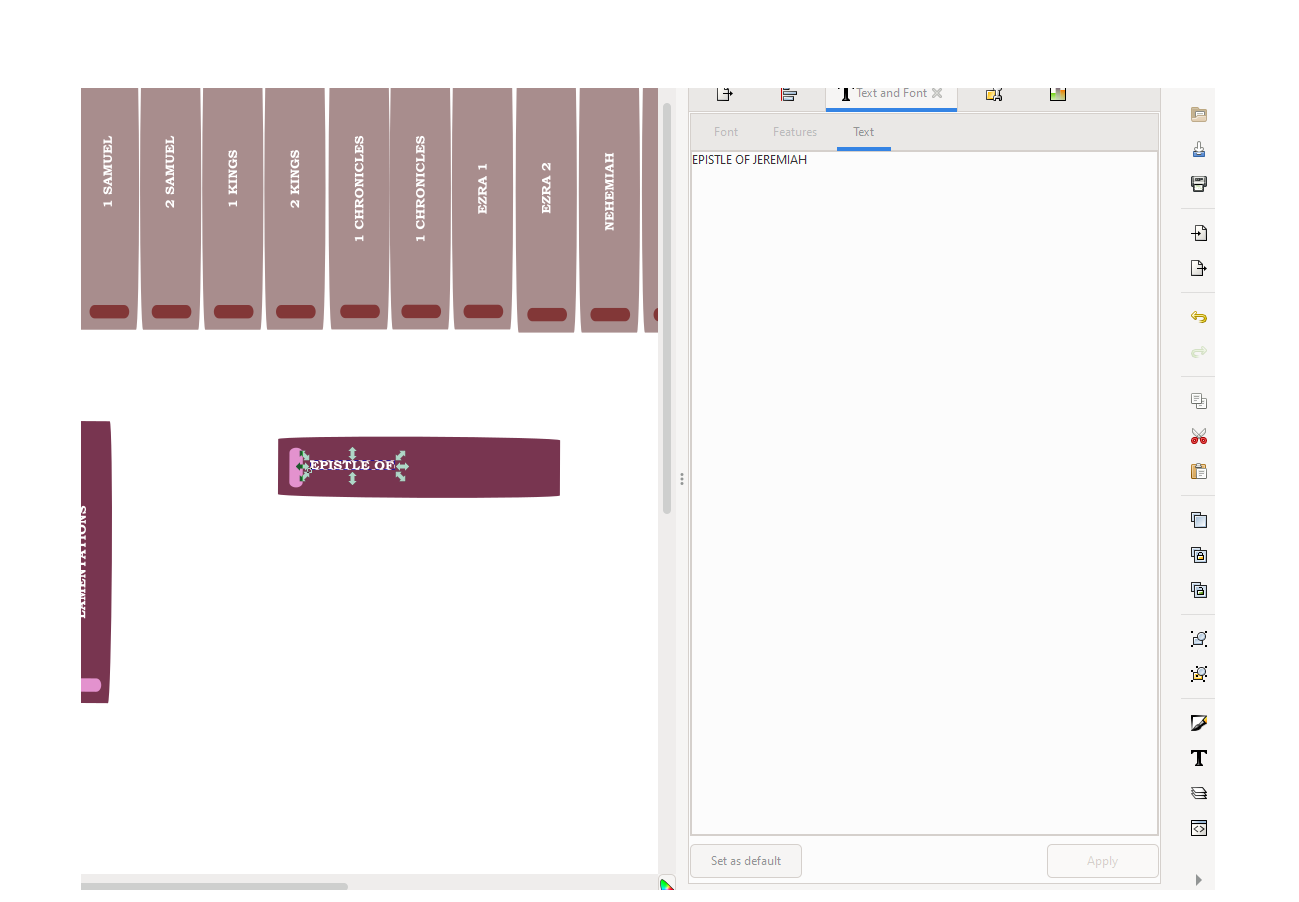This screenshot has width=1299, height=902.
Task: Paste from clipboard icon
Action: point(1198,471)
